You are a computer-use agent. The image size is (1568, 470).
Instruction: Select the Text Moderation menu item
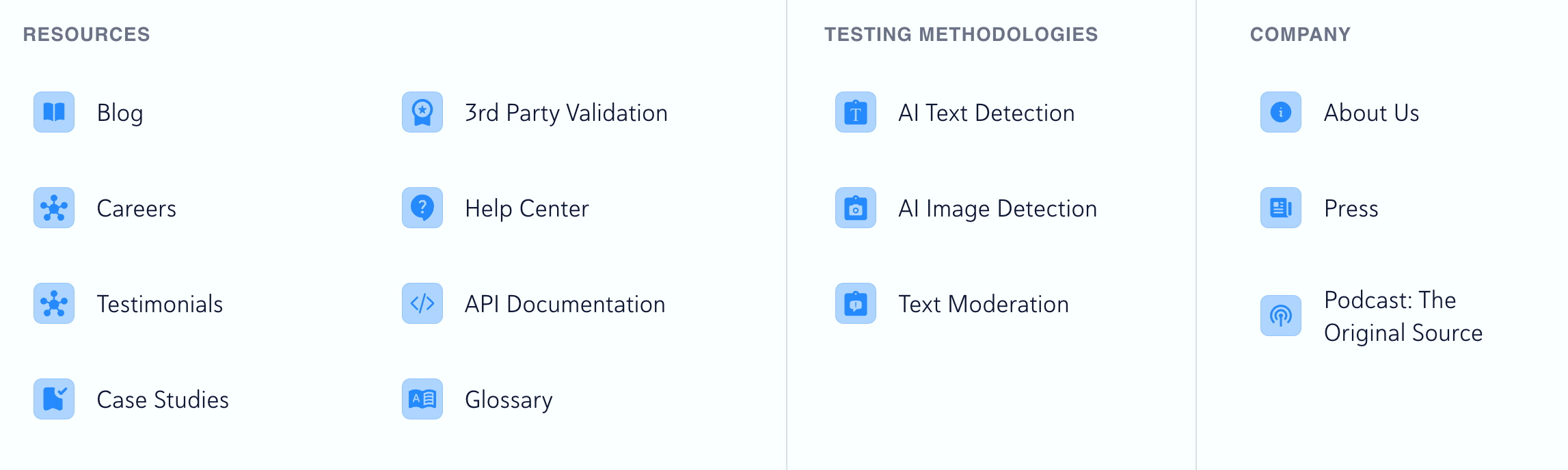coord(983,304)
